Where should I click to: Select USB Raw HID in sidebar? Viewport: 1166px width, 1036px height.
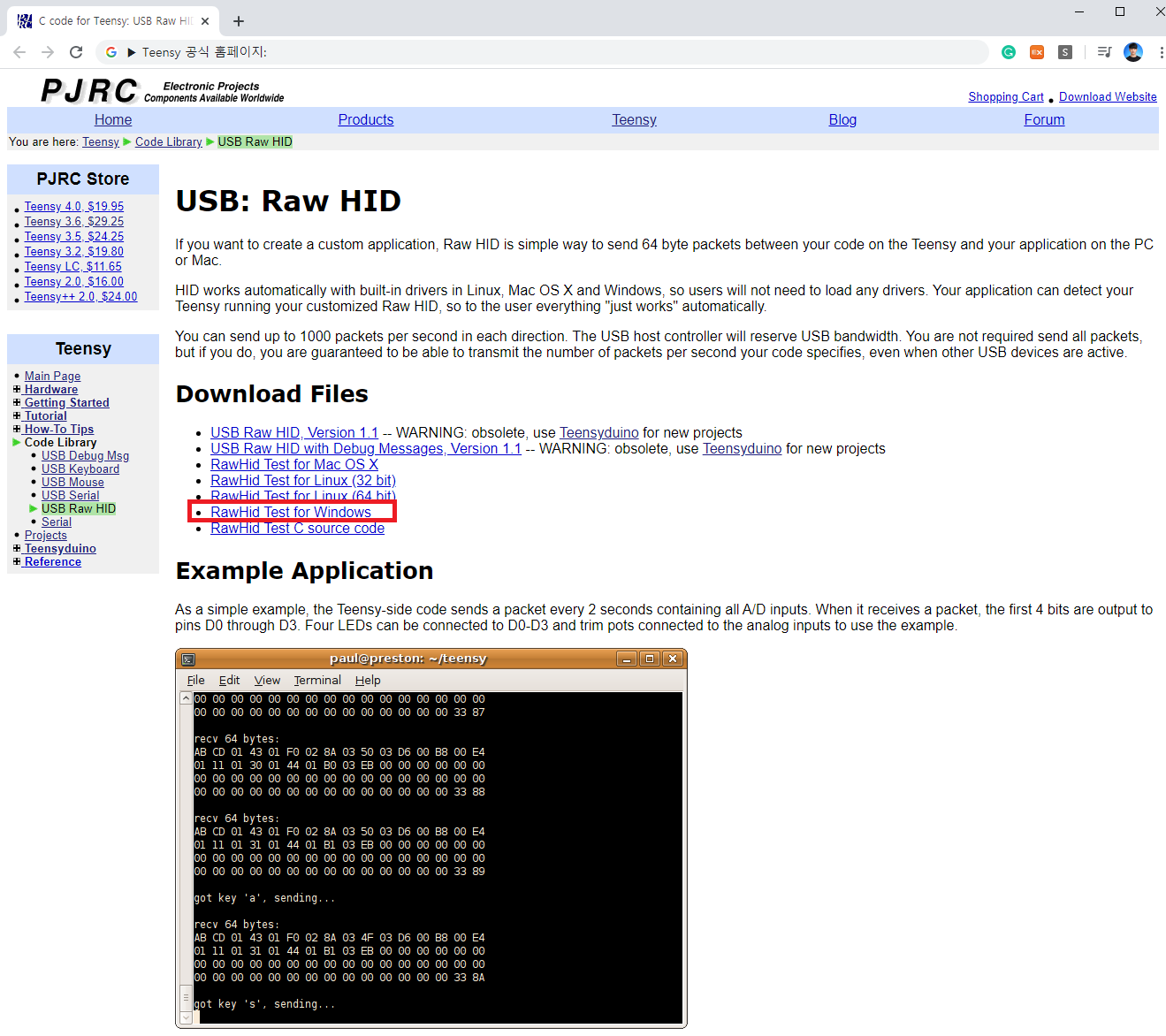point(79,508)
